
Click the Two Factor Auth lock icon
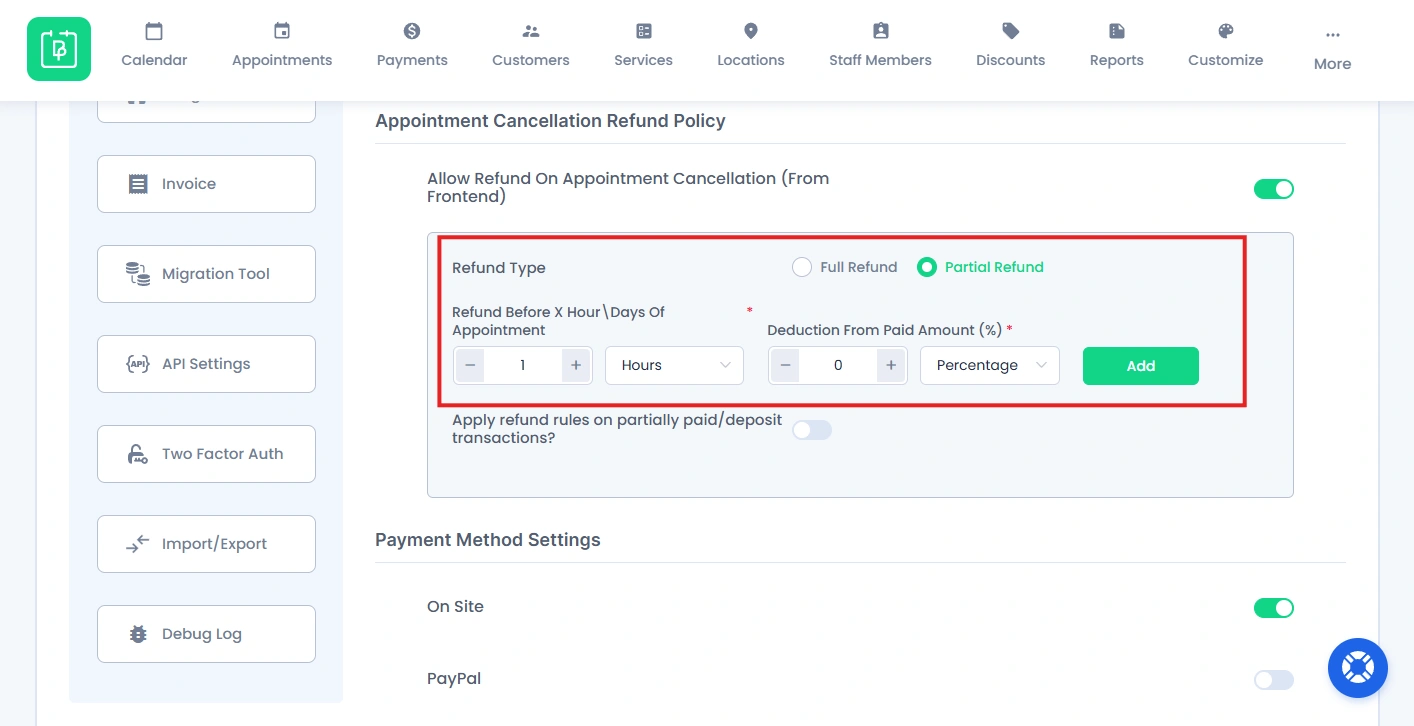[138, 454]
